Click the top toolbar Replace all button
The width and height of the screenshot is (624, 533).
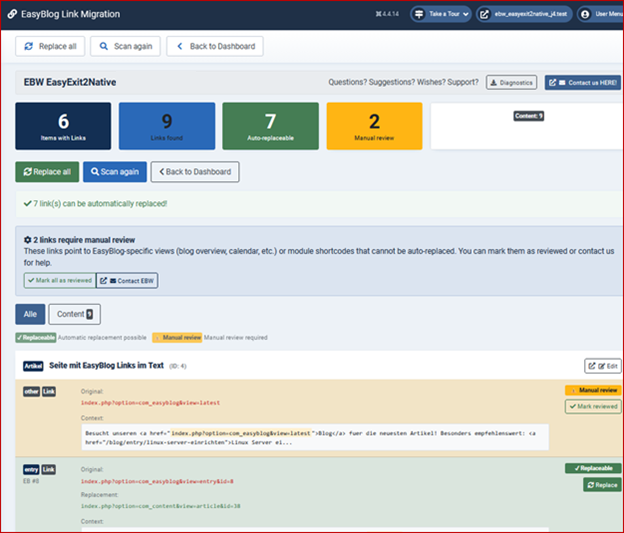pos(50,46)
